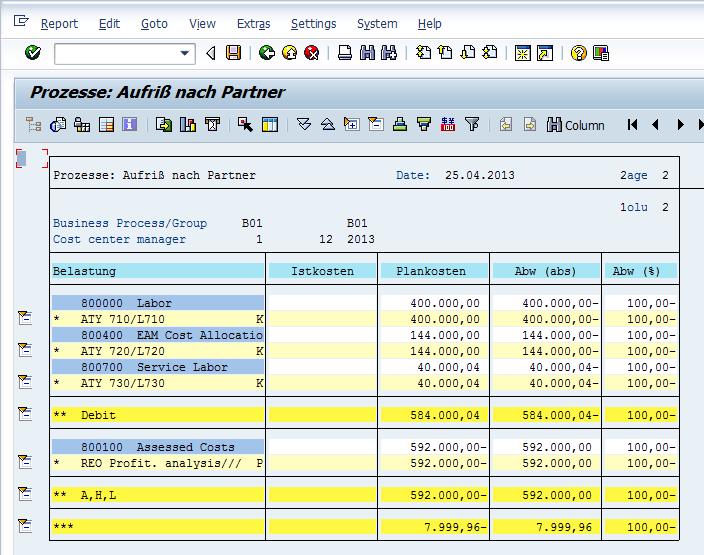The width and height of the screenshot is (704, 555).
Task: Click the small triangle left of Save
Action: click(211, 53)
